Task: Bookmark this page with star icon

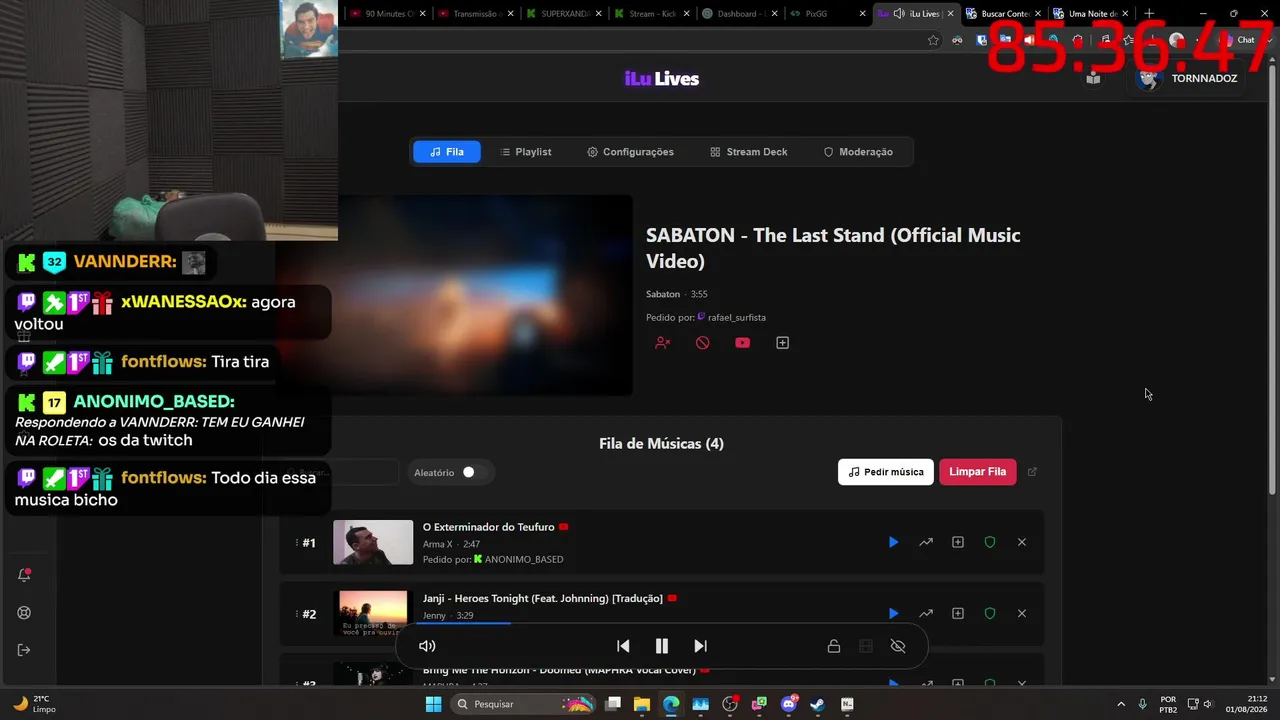Action: click(933, 40)
